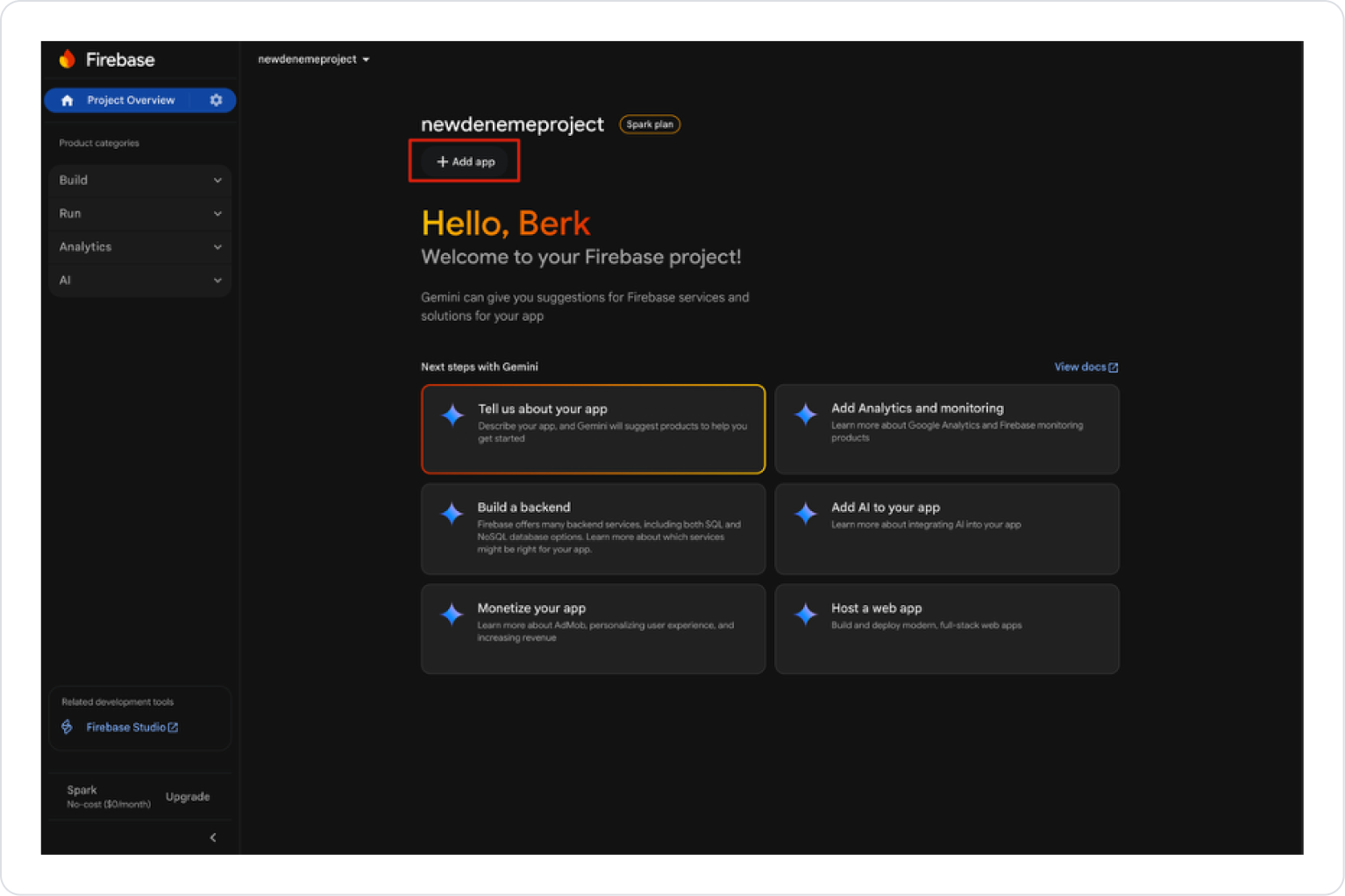Click sparkle icon on Add Analytics and monitoring
The image size is (1345, 896).
pyautogui.click(x=806, y=414)
